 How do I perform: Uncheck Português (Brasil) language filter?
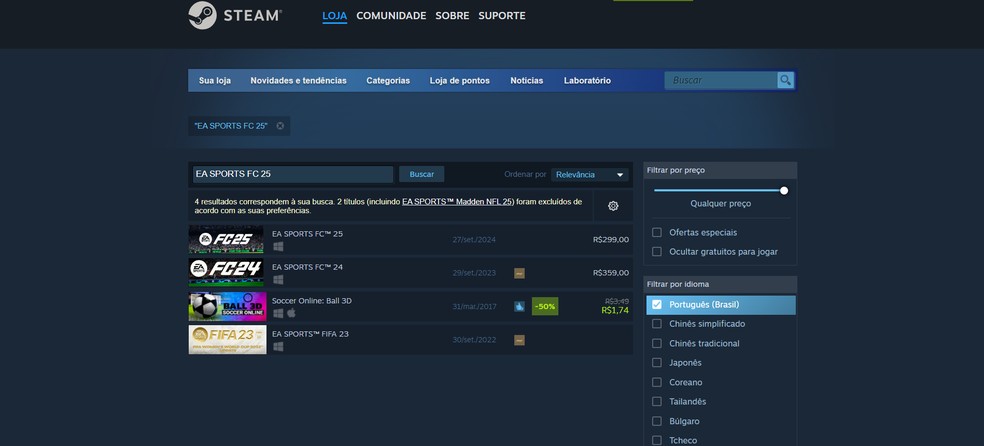coord(656,304)
